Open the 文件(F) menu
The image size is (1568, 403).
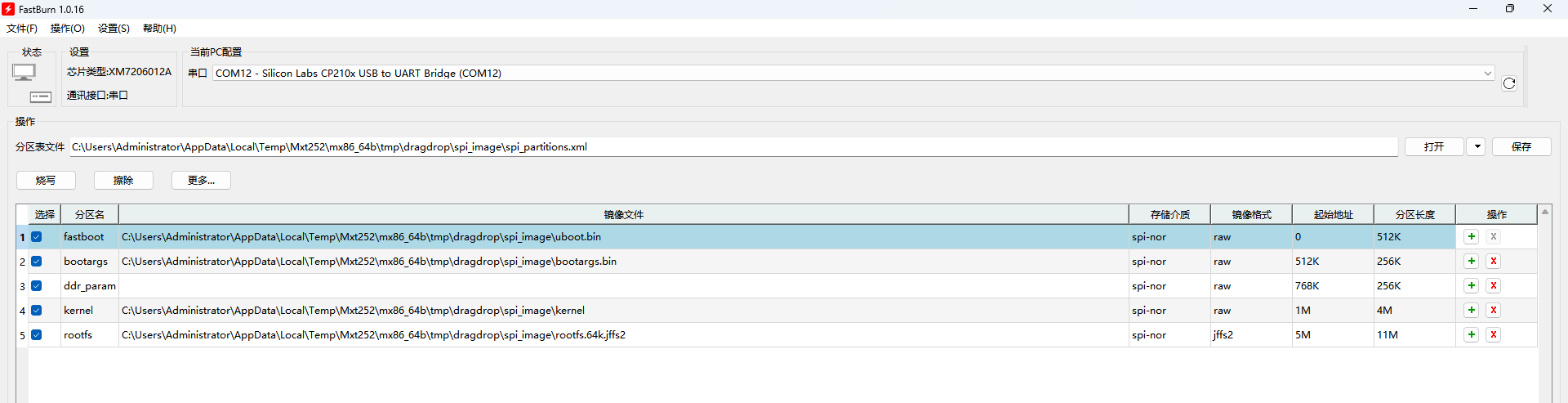[22, 29]
